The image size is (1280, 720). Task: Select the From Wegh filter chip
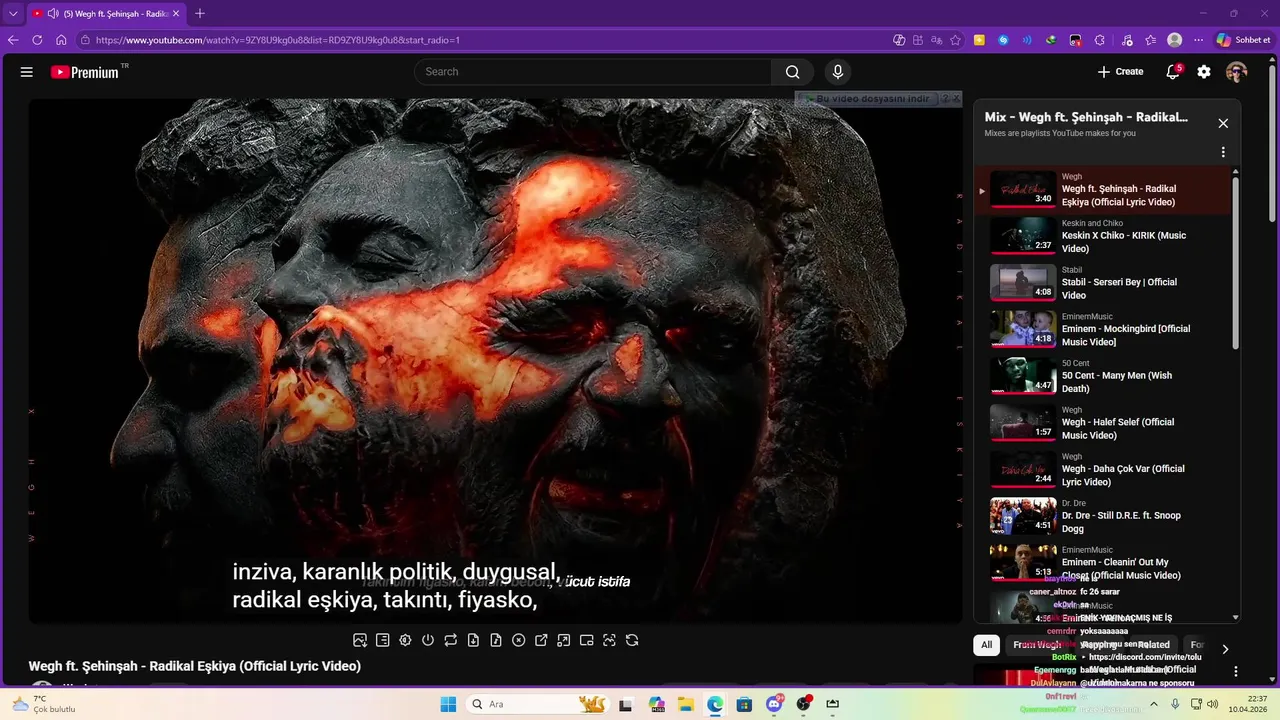point(1036,645)
